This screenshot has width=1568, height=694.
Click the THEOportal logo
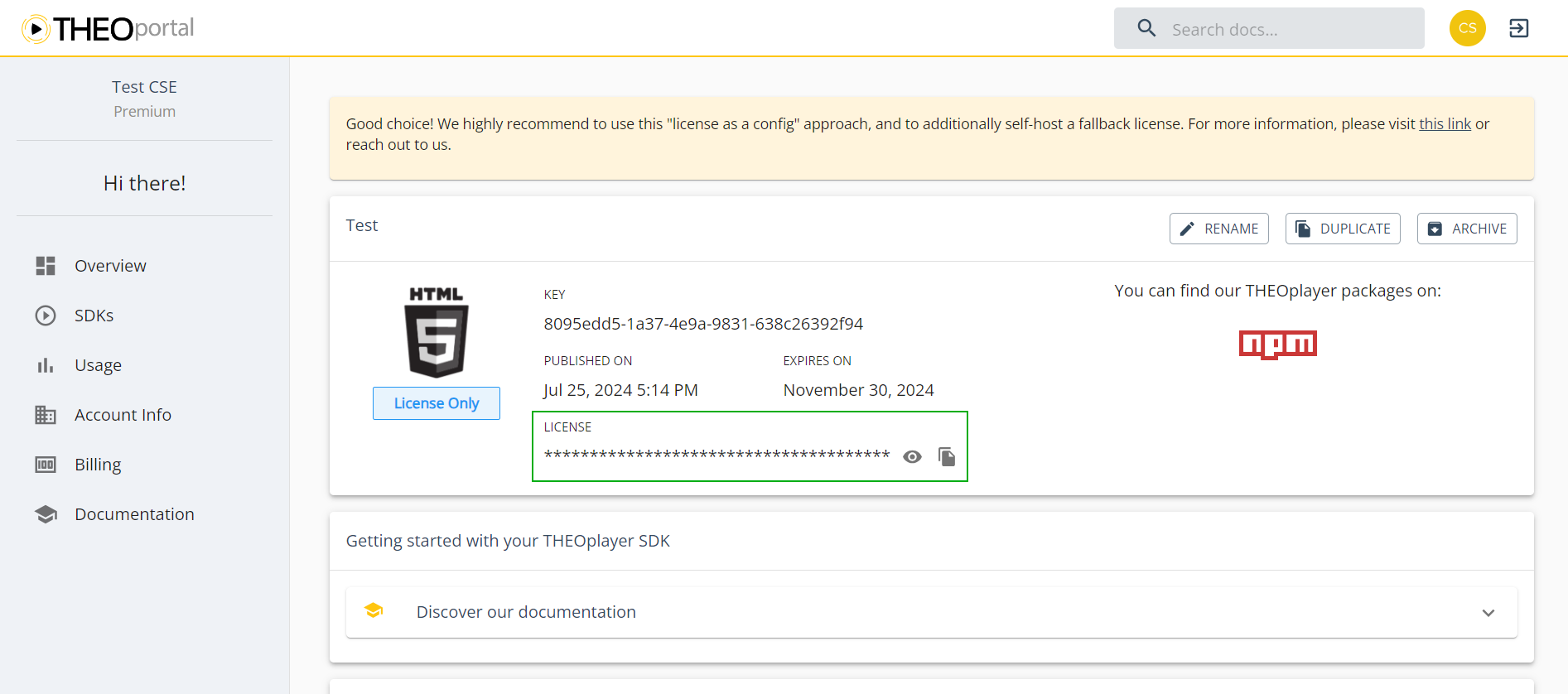(108, 28)
